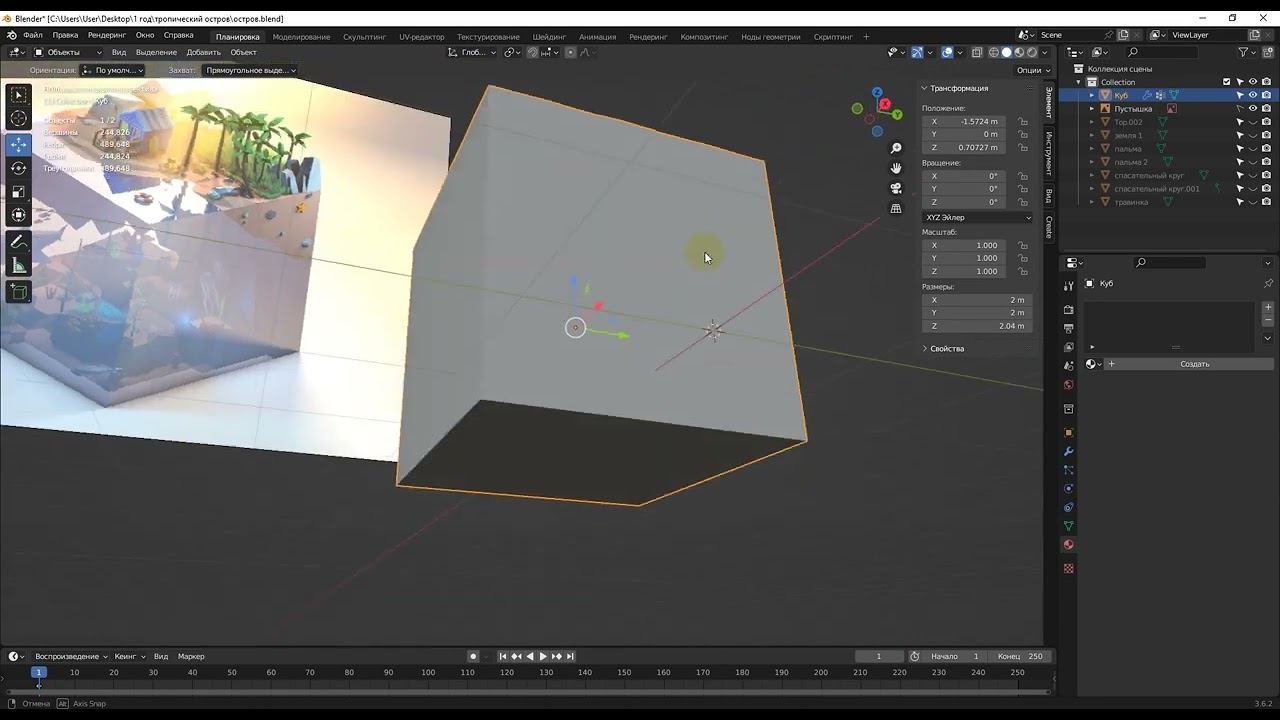The width and height of the screenshot is (1280, 720).
Task: Choose the Measure ruler tool
Action: point(18,266)
